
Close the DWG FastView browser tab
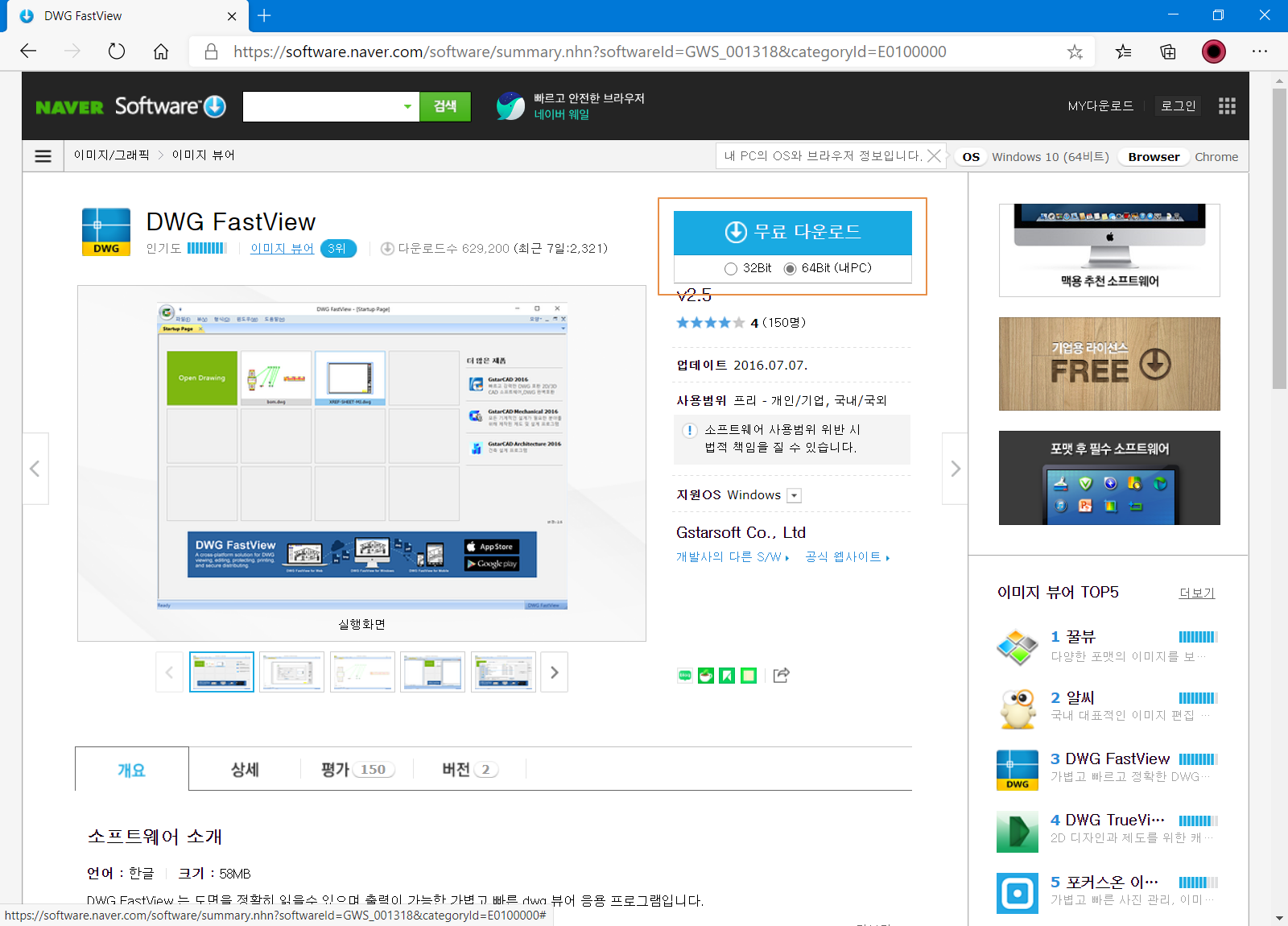point(232,16)
